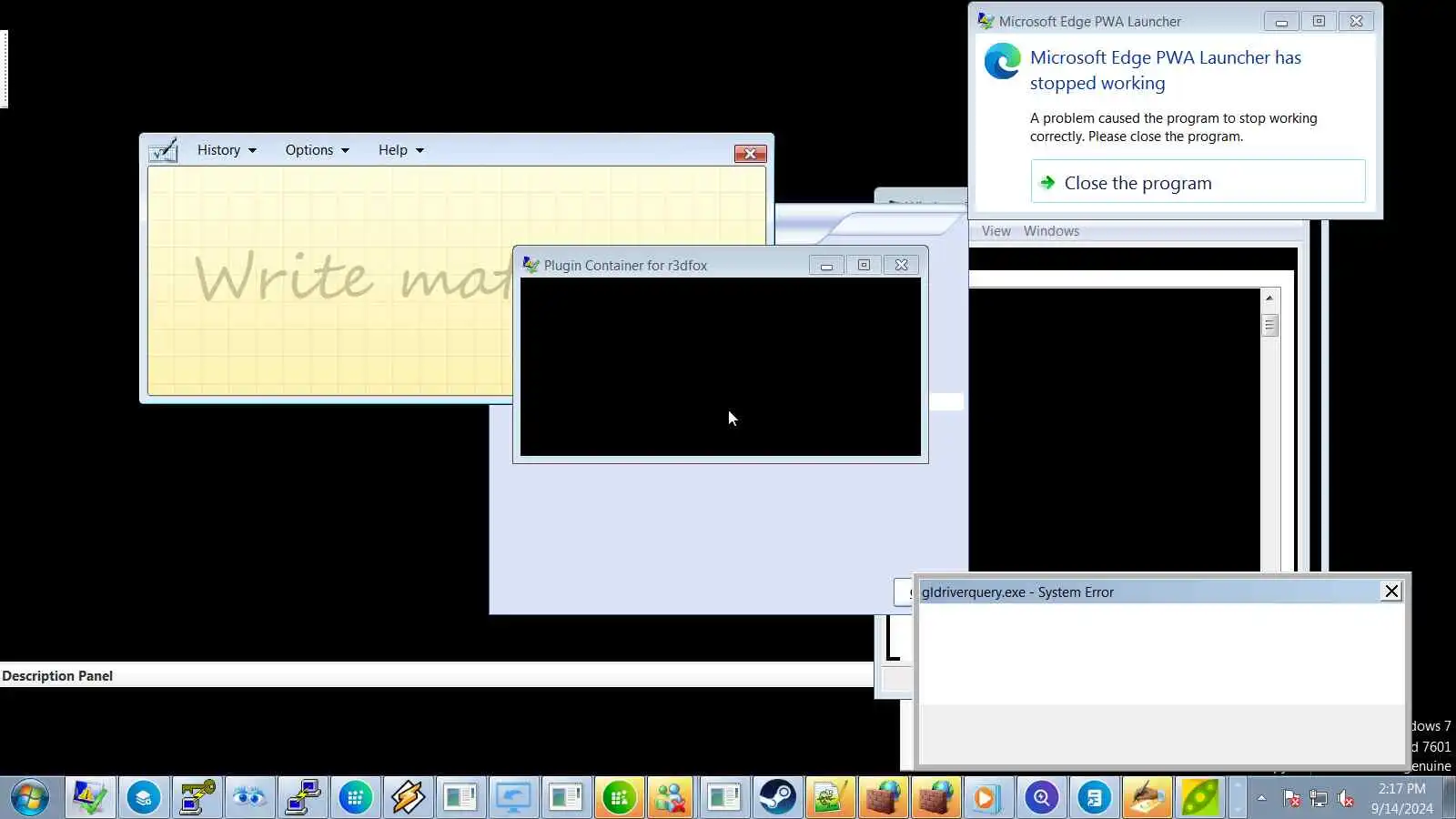Open the blue monitor icon on the taskbar

click(513, 798)
